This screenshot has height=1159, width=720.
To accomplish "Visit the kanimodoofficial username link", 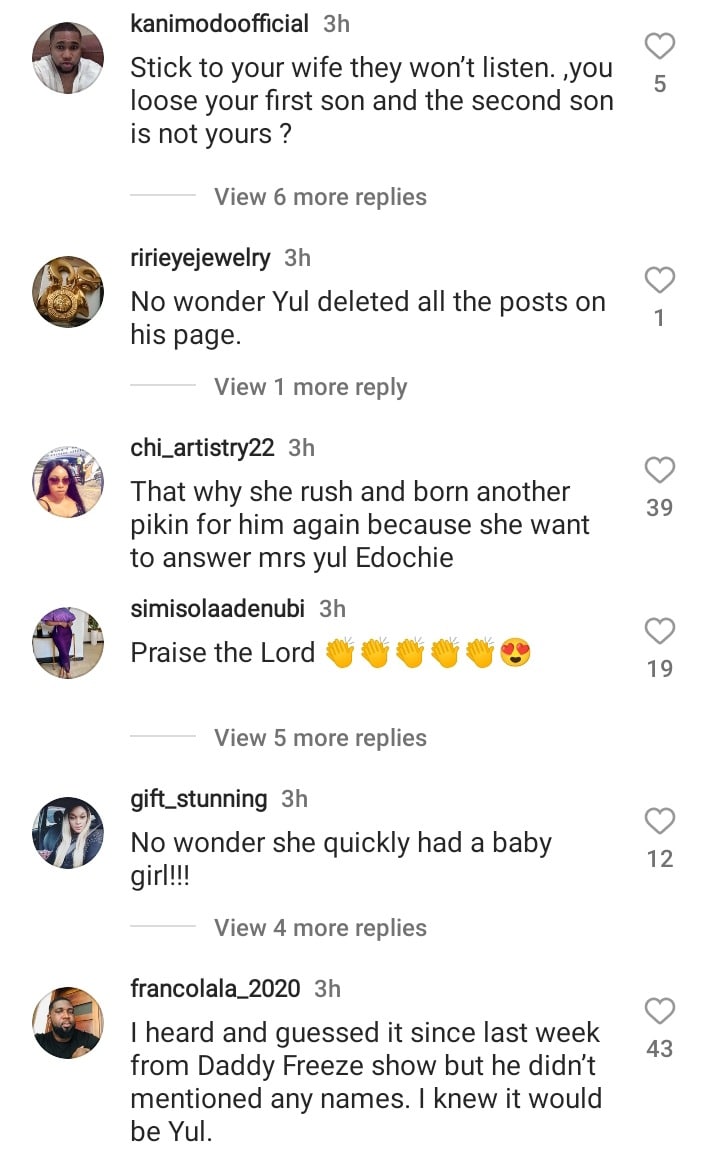I will coord(219,24).
